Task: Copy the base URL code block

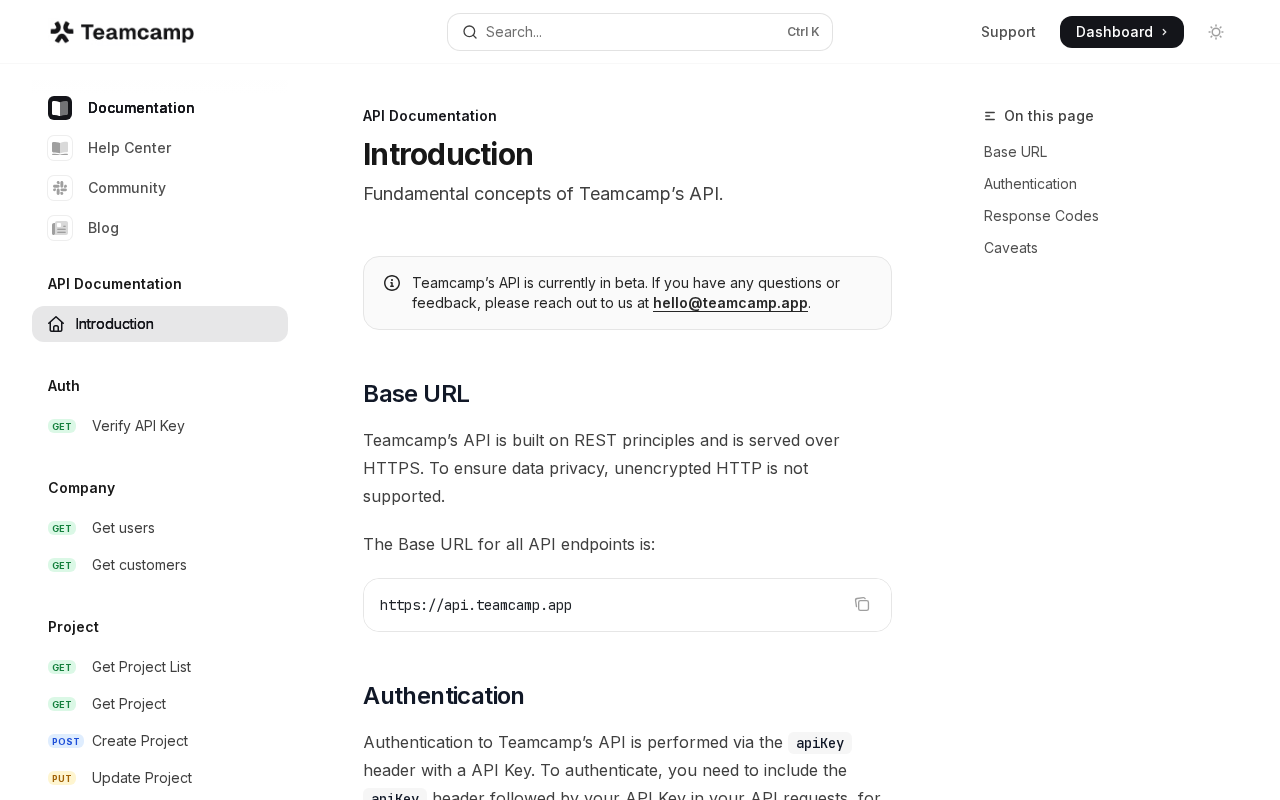Action: pos(862,604)
